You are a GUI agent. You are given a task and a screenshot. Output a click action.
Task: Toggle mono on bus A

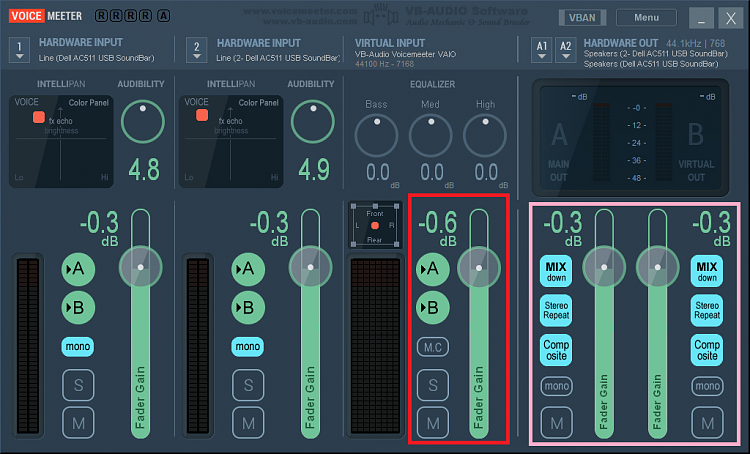coord(557,386)
